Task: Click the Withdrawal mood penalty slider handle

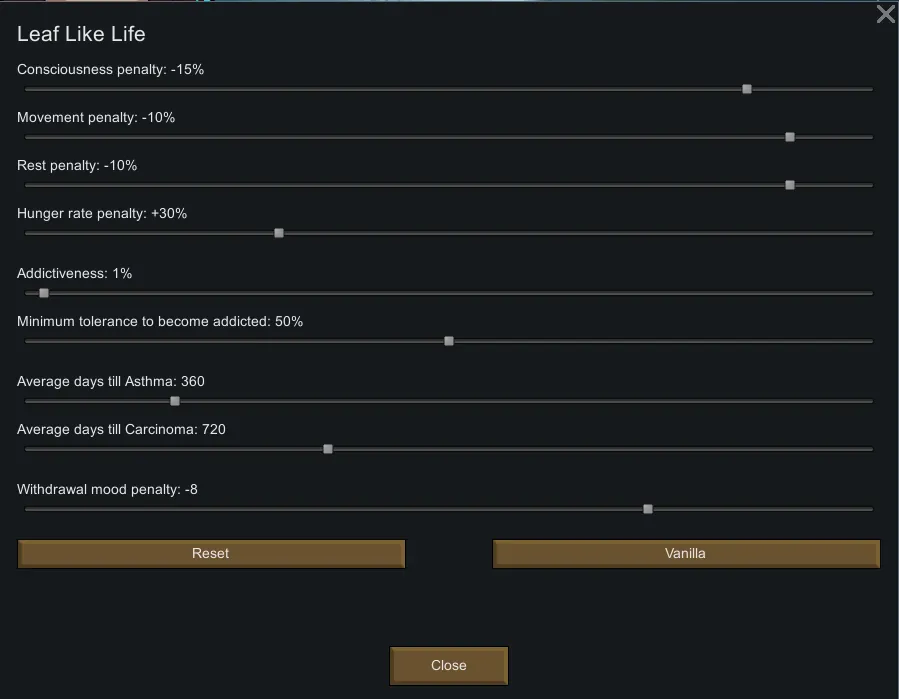Action: [648, 509]
